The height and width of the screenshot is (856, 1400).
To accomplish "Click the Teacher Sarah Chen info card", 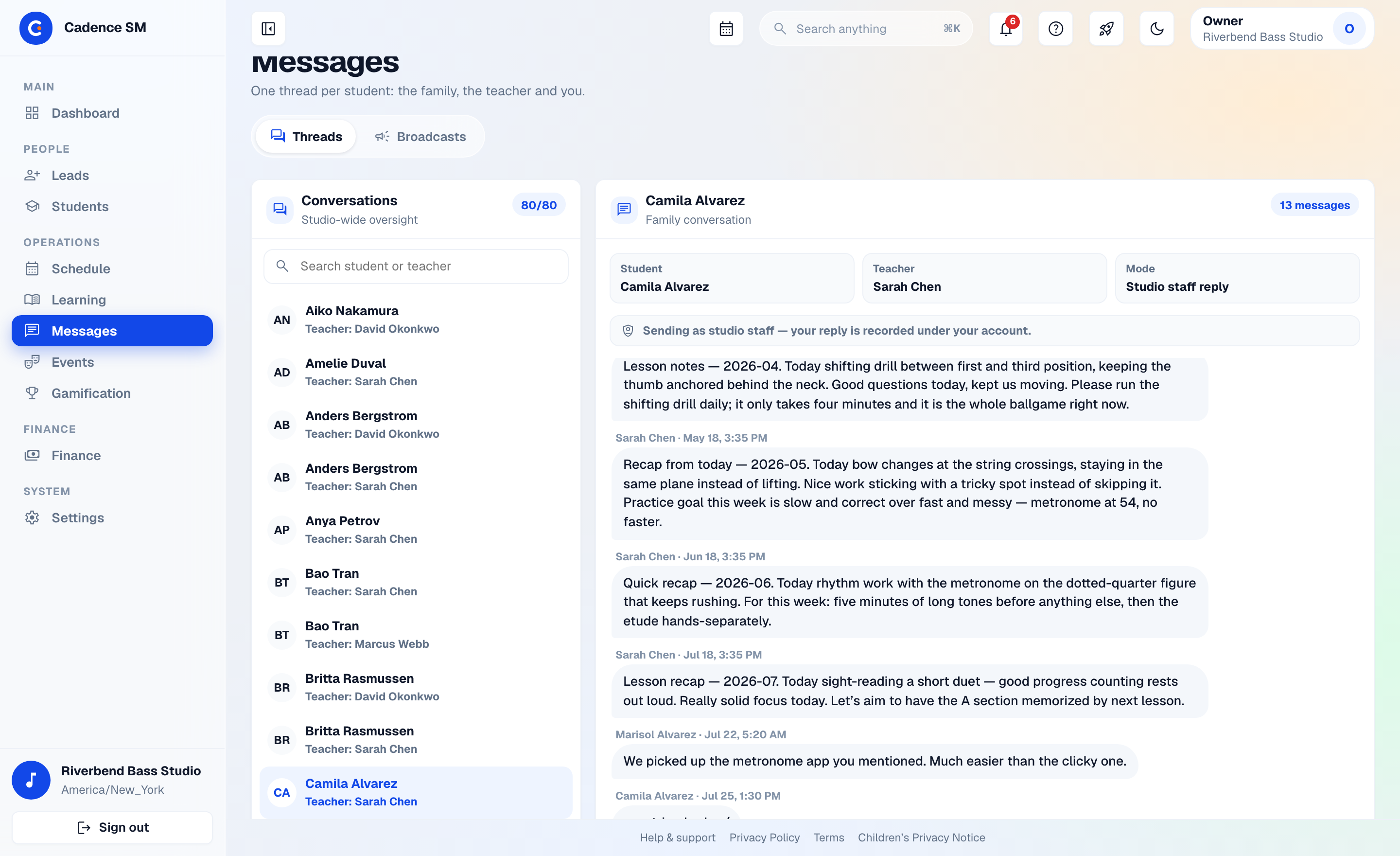I will (x=985, y=278).
